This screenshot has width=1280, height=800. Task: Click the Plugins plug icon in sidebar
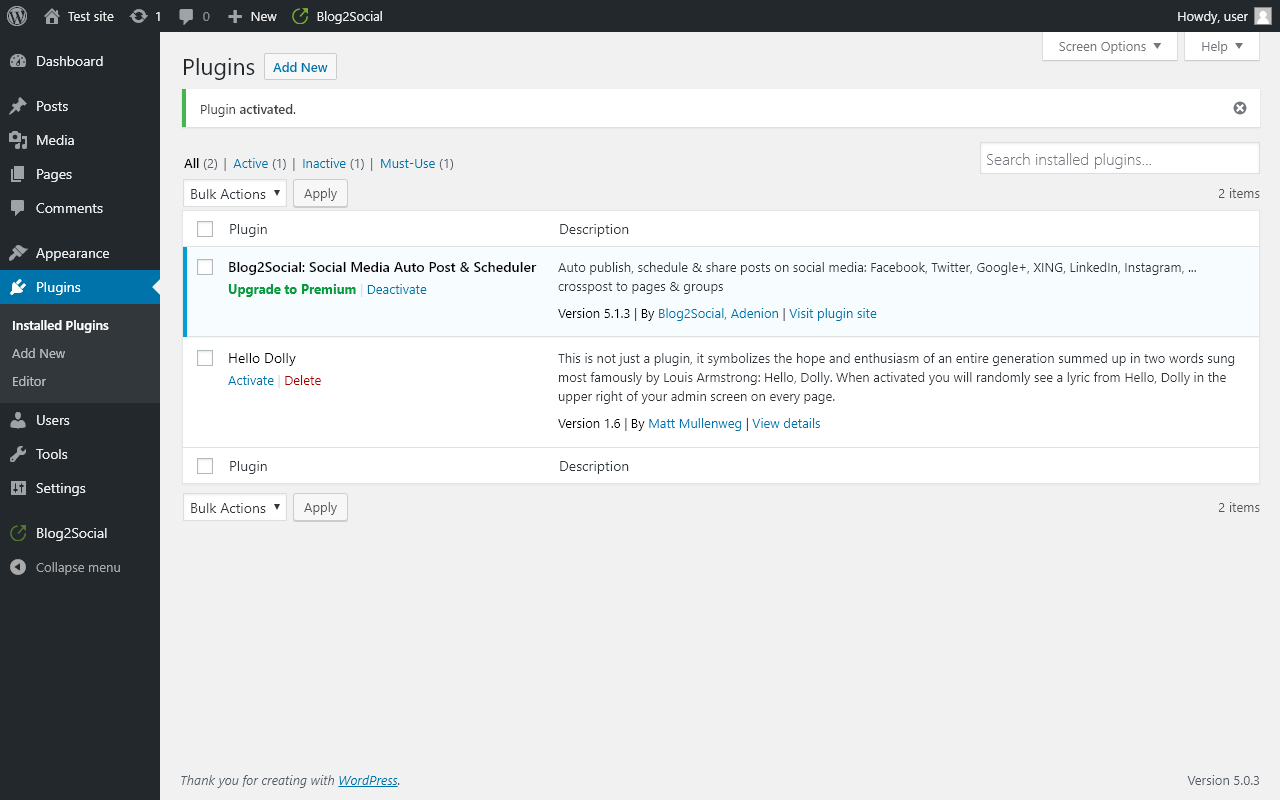click(18, 287)
